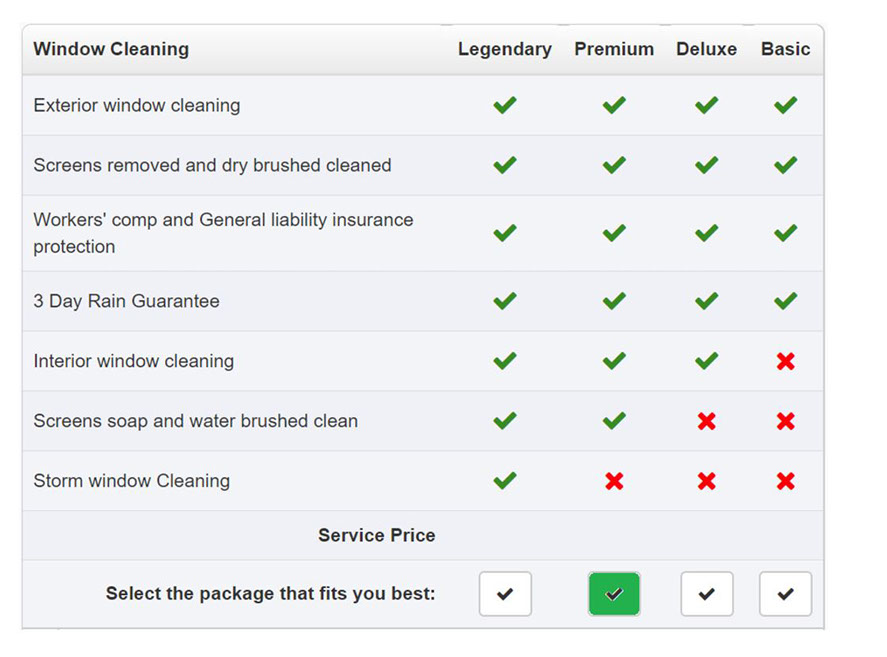Click the green check for Legendary storm window cleaning
This screenshot has height=657, width=887.
(505, 480)
